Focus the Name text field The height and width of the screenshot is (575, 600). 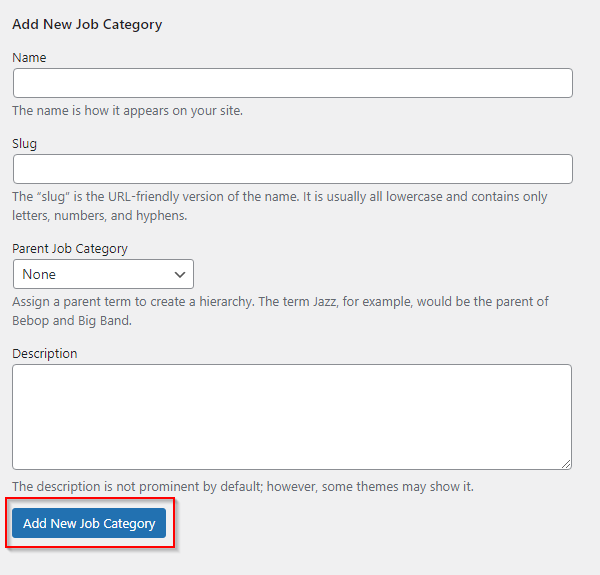point(293,83)
